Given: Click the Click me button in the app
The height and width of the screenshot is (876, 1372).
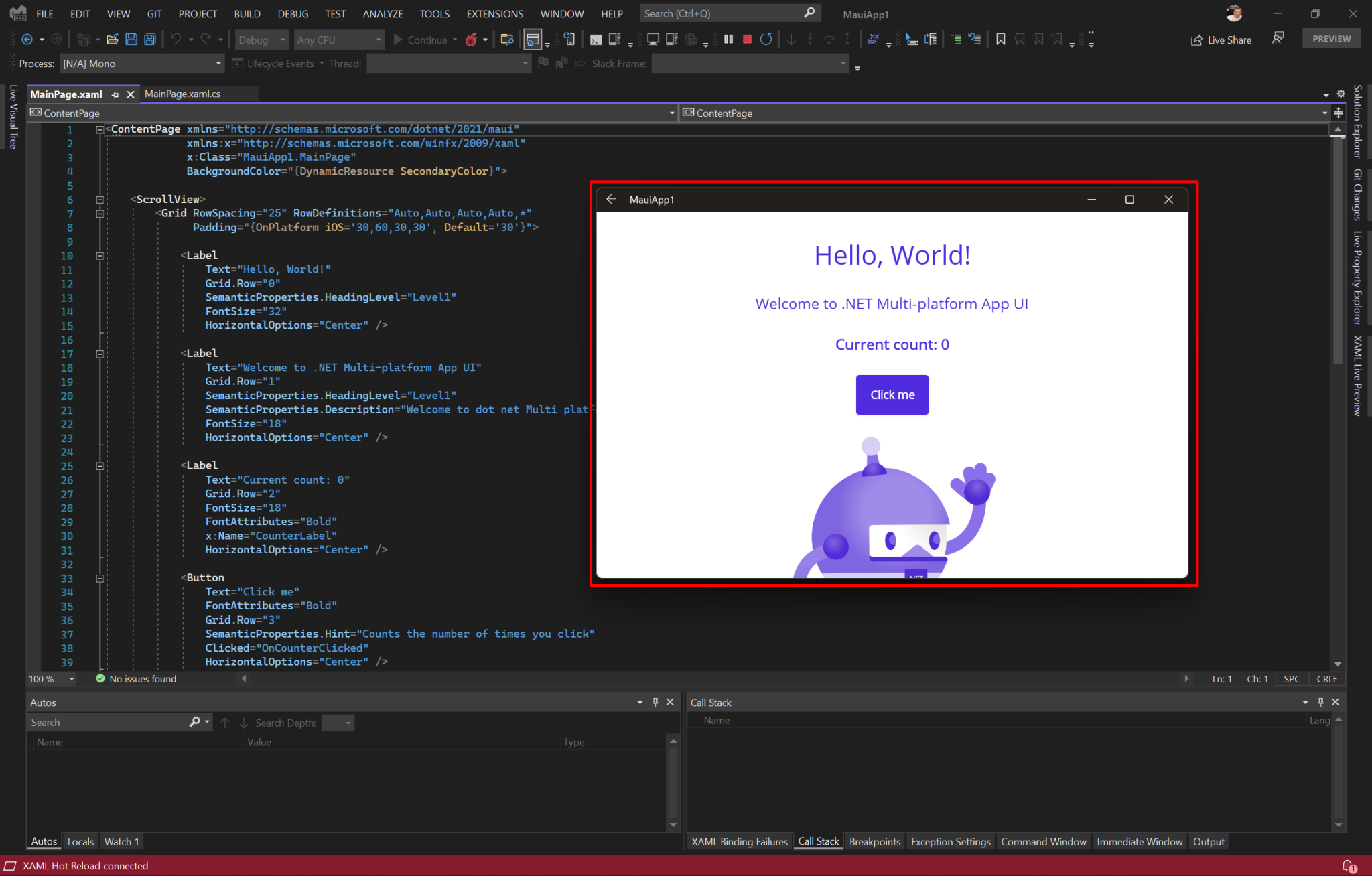Looking at the screenshot, I should tap(892, 394).
